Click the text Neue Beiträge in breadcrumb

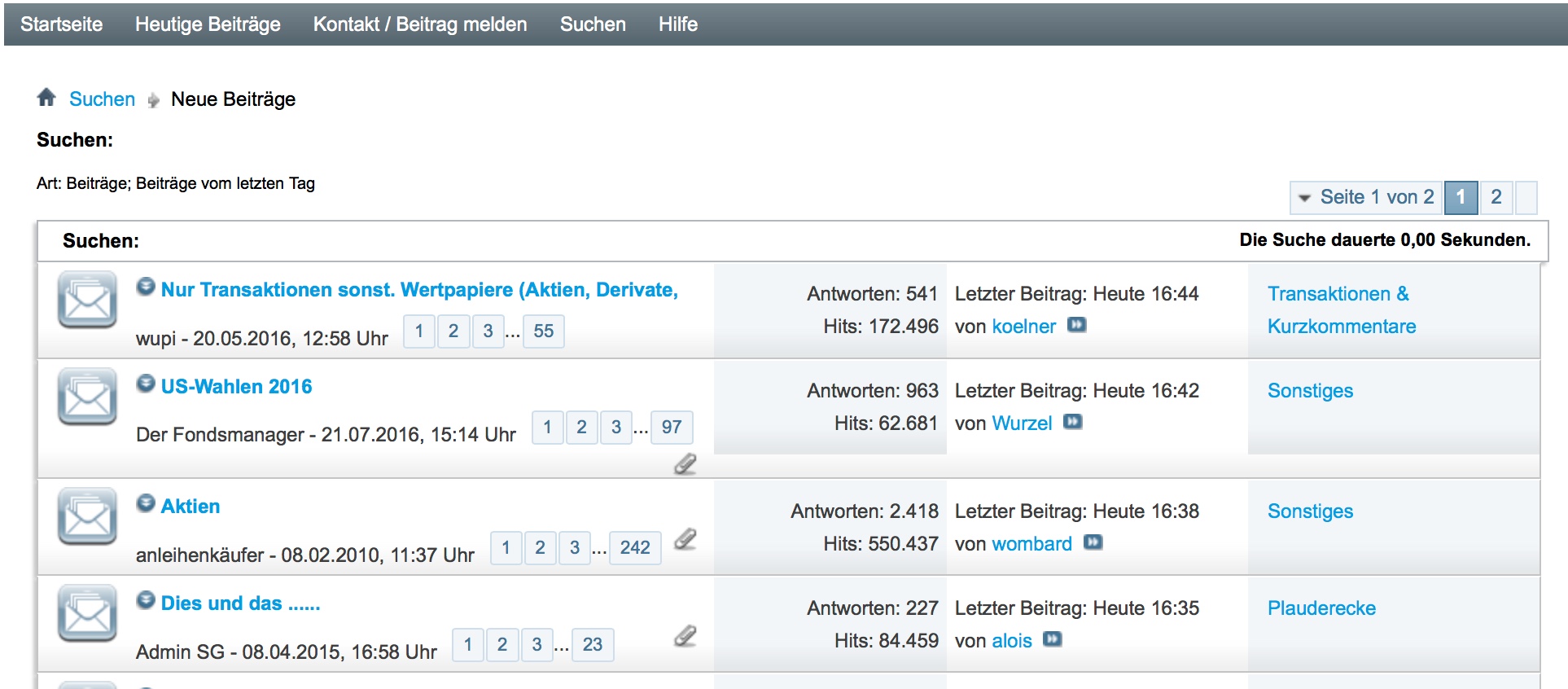click(x=233, y=99)
